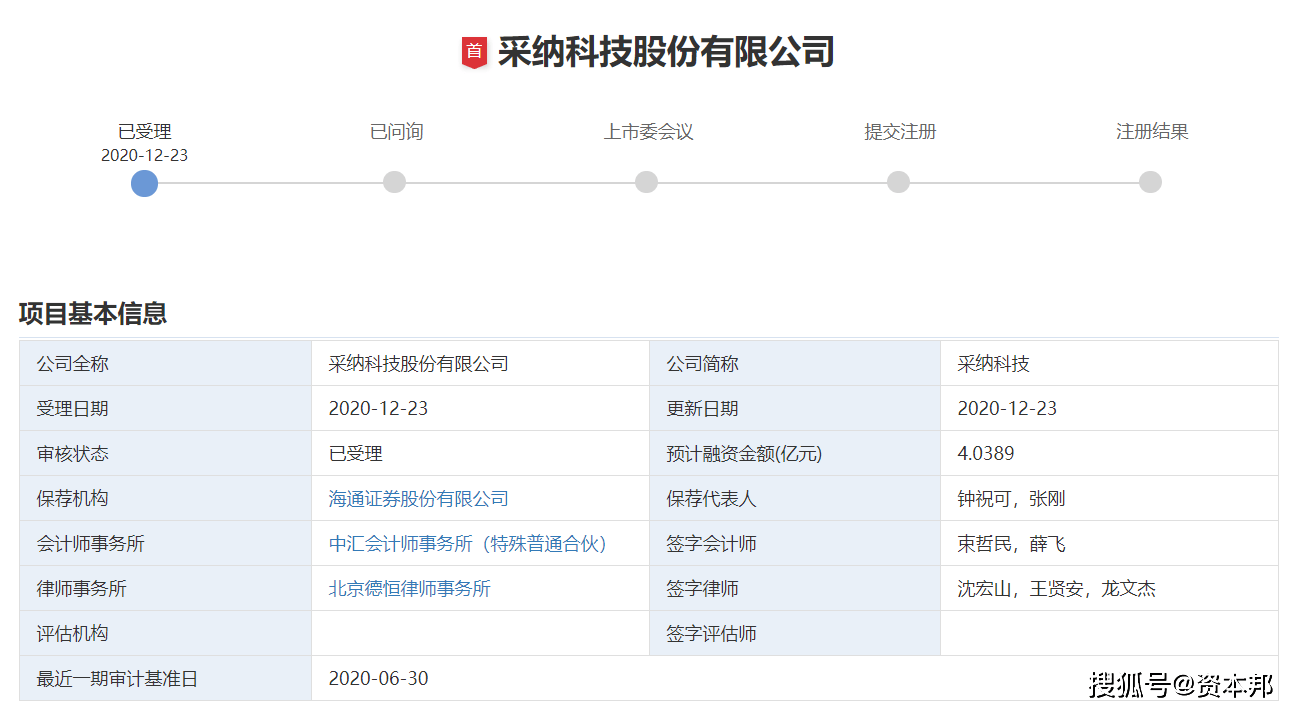Click the 4.0389 financing amount value
Screen dimensions: 1304x713
click(985, 454)
